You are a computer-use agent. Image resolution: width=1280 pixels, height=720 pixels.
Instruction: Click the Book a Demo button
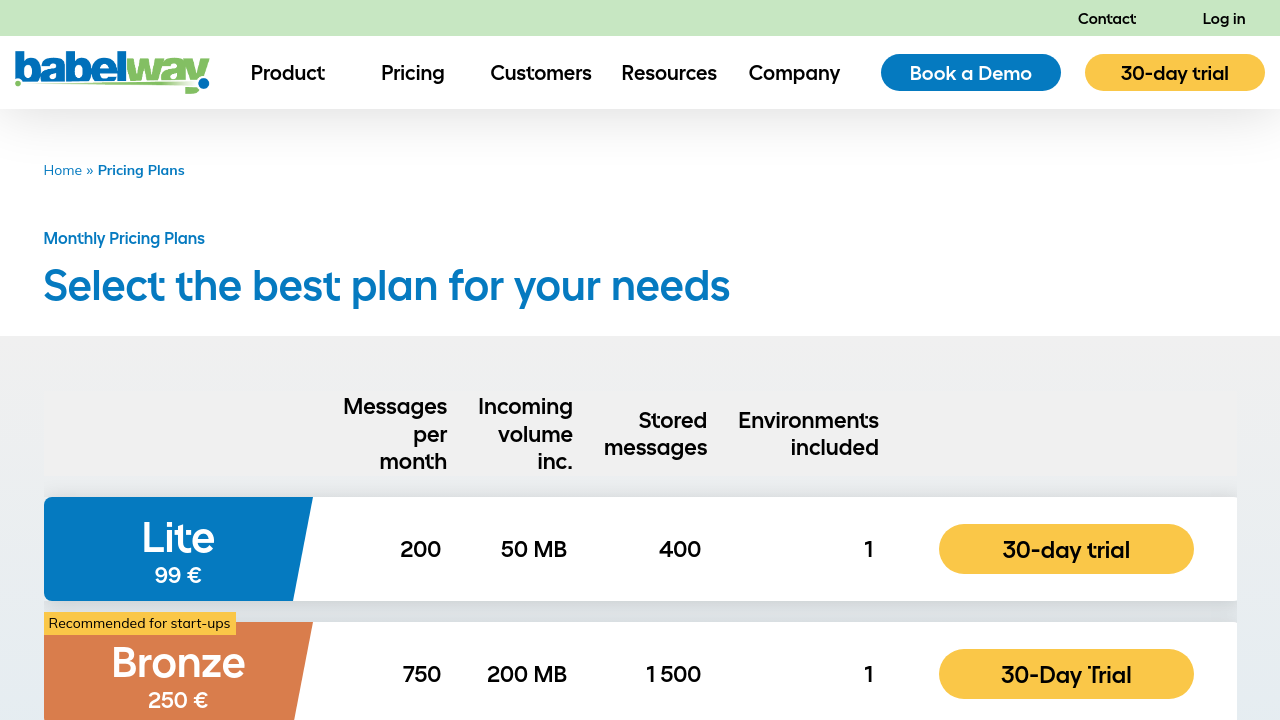pyautogui.click(x=970, y=73)
